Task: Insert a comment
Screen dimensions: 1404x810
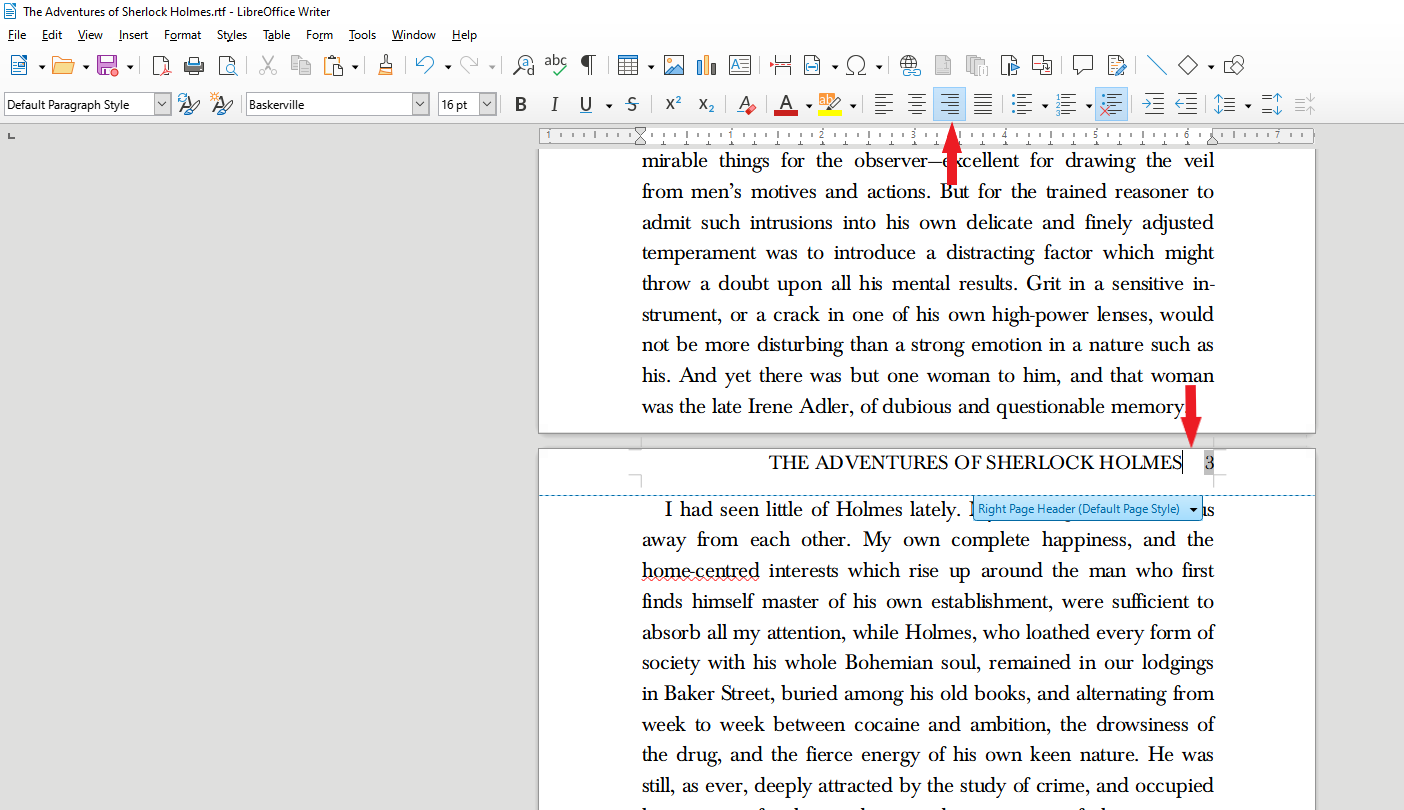Action: [x=1083, y=66]
